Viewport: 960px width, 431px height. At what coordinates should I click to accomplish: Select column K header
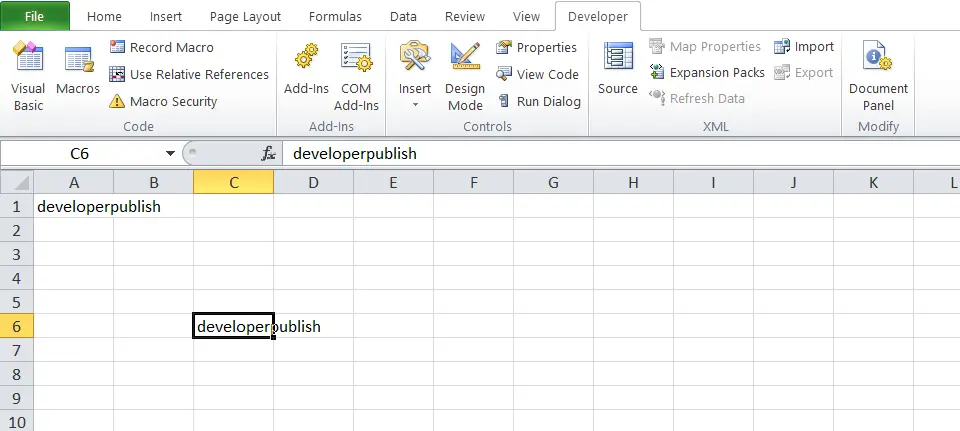click(873, 182)
